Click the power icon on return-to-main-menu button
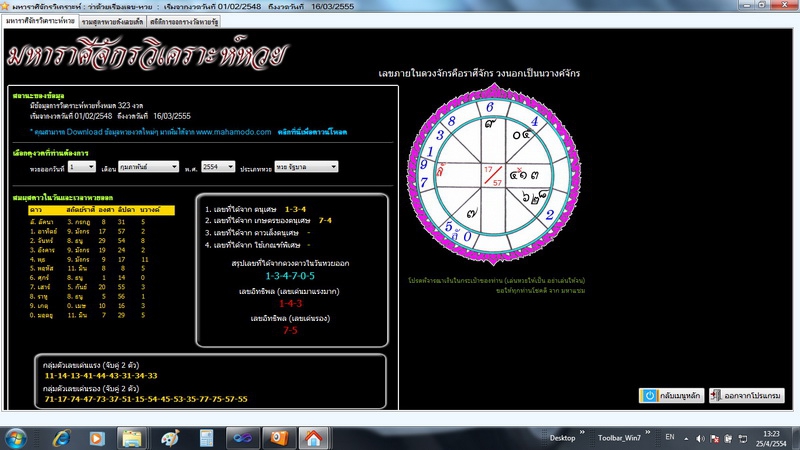This screenshot has height=450, width=800. 649,395
